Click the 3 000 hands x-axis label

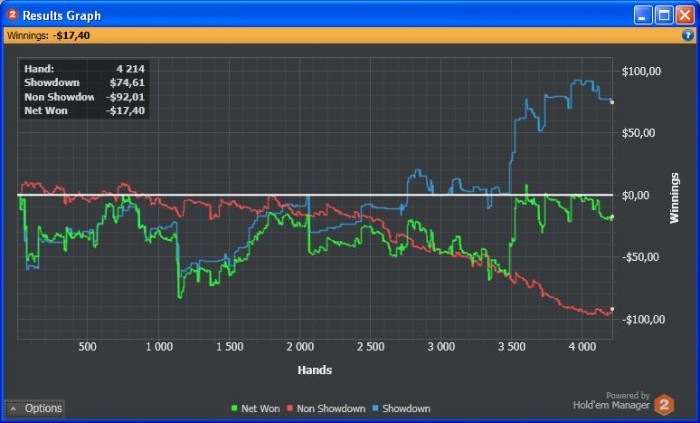(441, 347)
